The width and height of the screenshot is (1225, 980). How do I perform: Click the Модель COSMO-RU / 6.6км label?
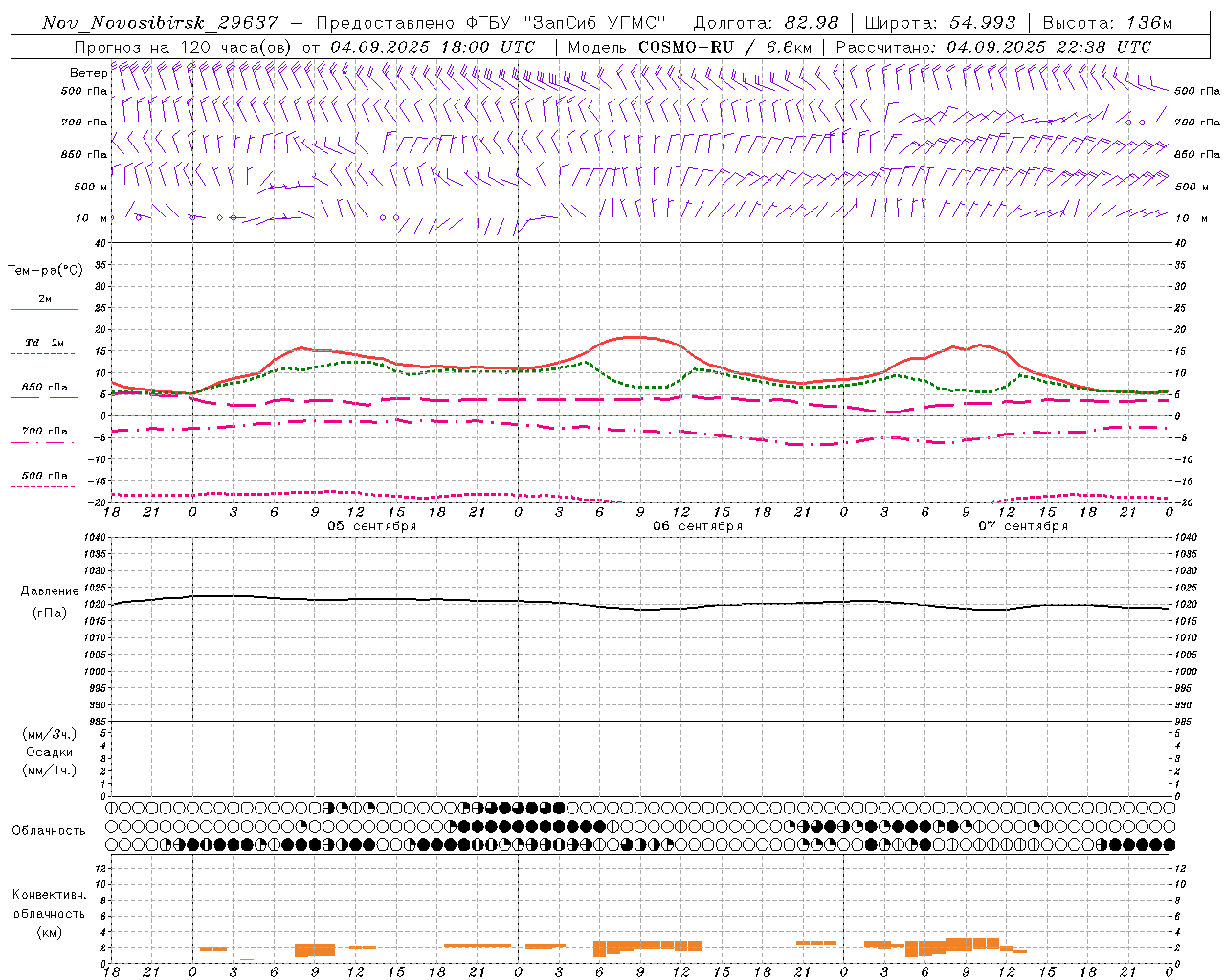point(689,47)
